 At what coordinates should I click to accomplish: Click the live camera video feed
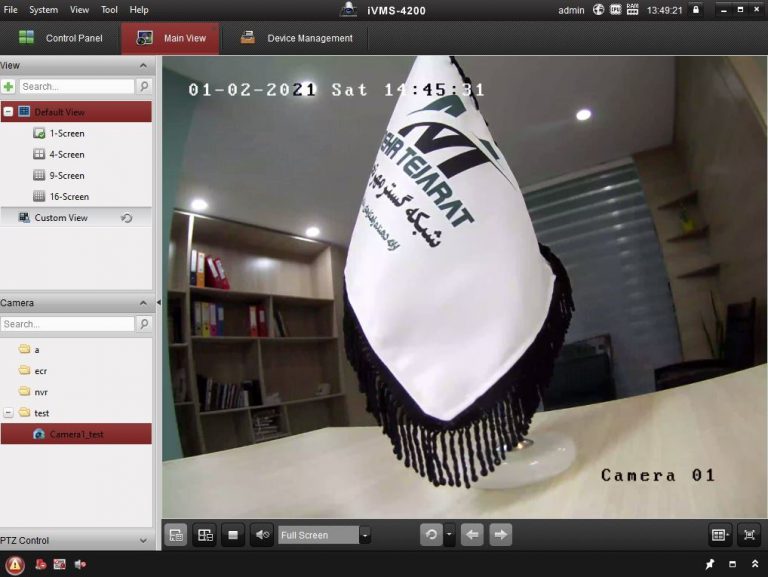pos(464,287)
